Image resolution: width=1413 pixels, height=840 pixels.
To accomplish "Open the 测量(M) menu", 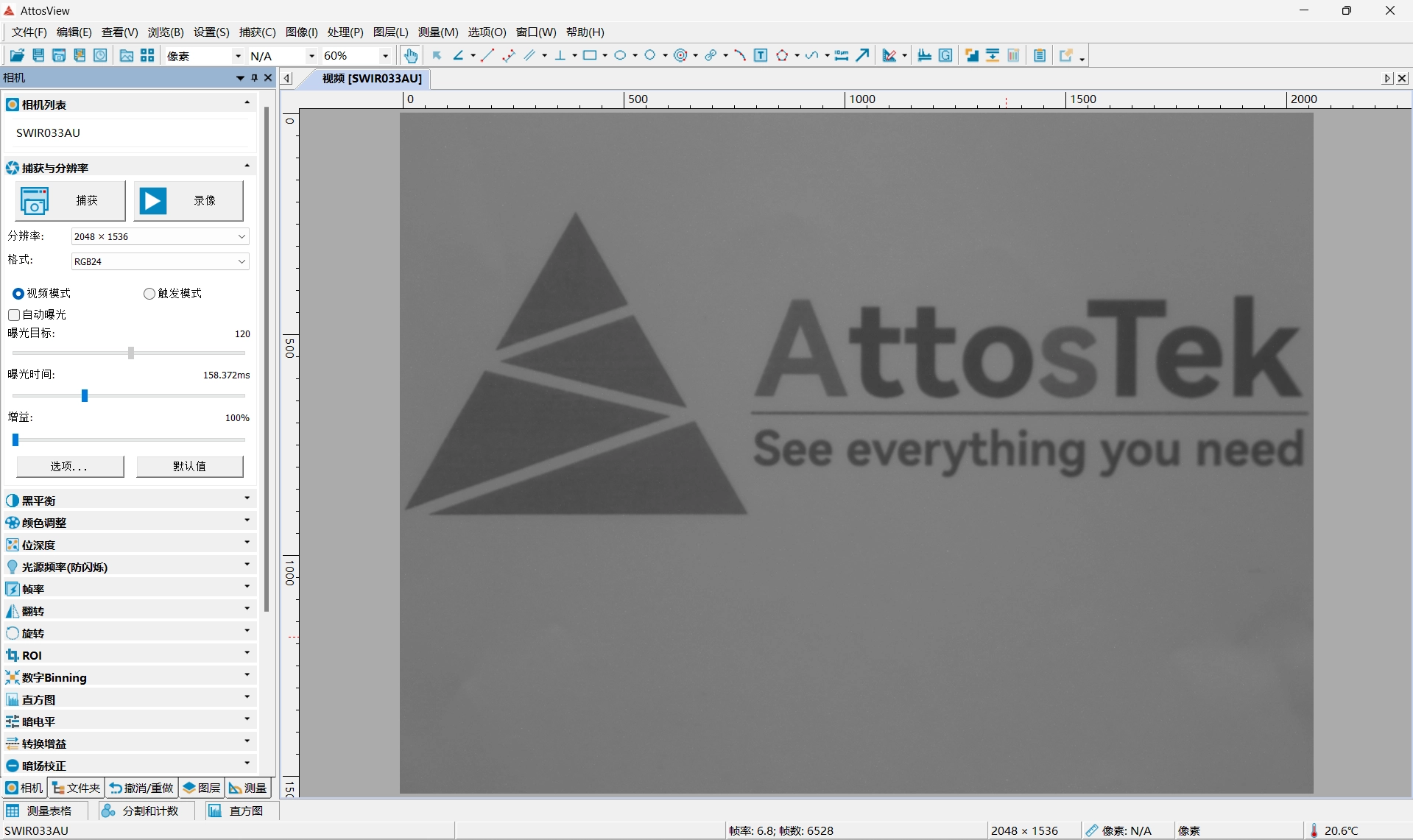I will [437, 32].
